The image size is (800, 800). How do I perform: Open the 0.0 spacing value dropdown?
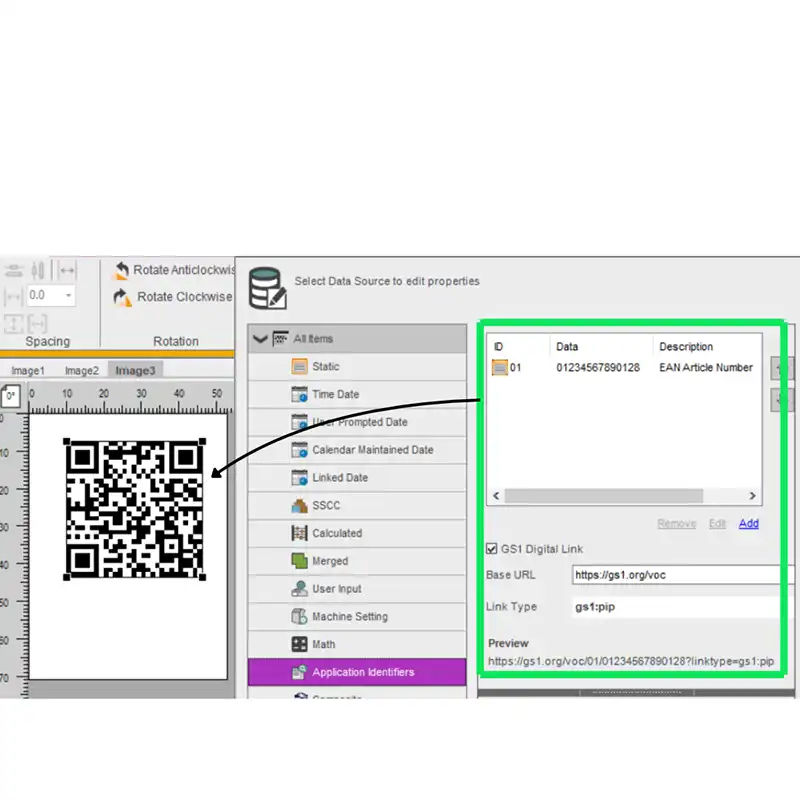(x=68, y=295)
